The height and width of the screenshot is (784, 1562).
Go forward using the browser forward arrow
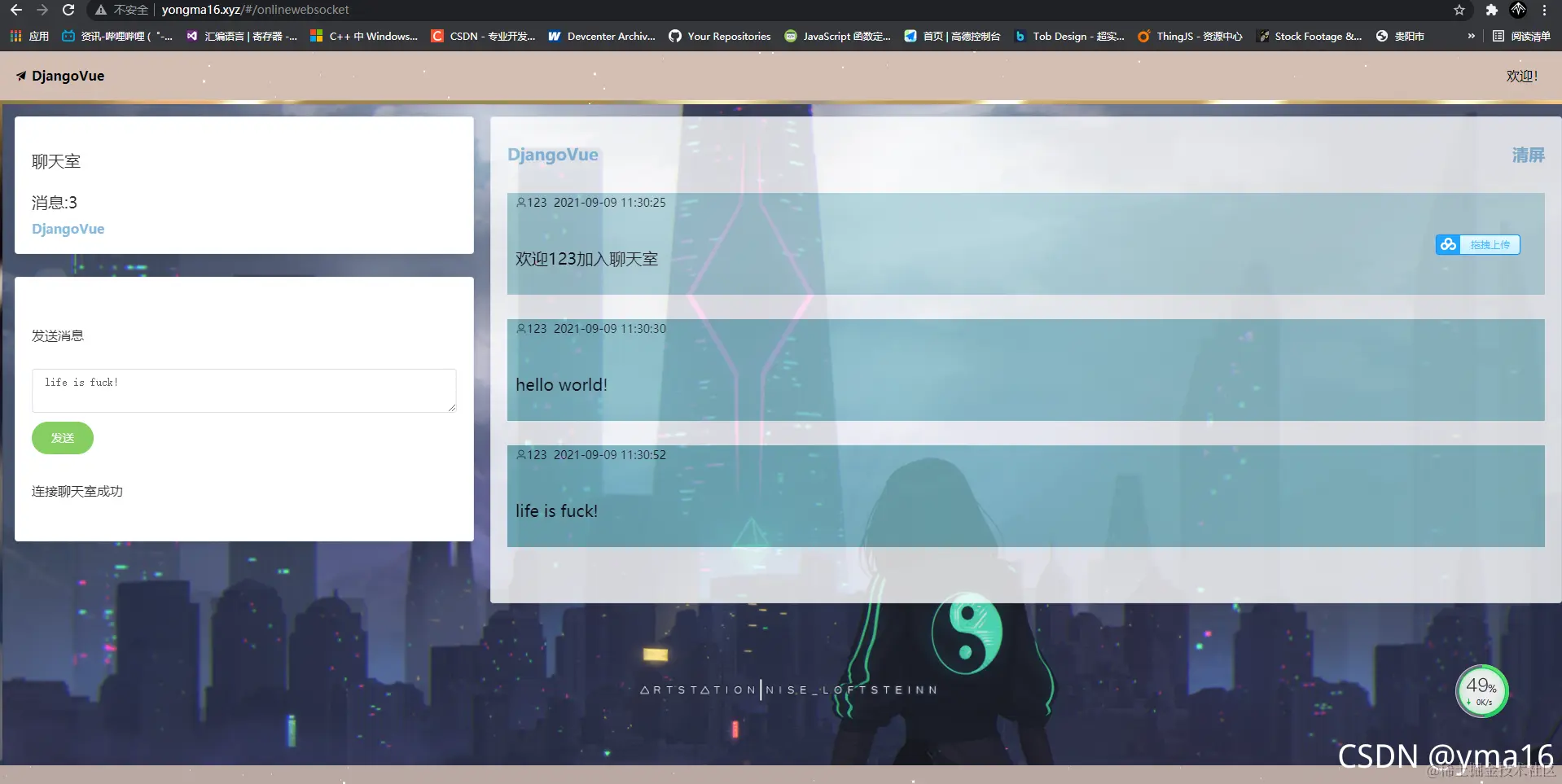pos(42,10)
